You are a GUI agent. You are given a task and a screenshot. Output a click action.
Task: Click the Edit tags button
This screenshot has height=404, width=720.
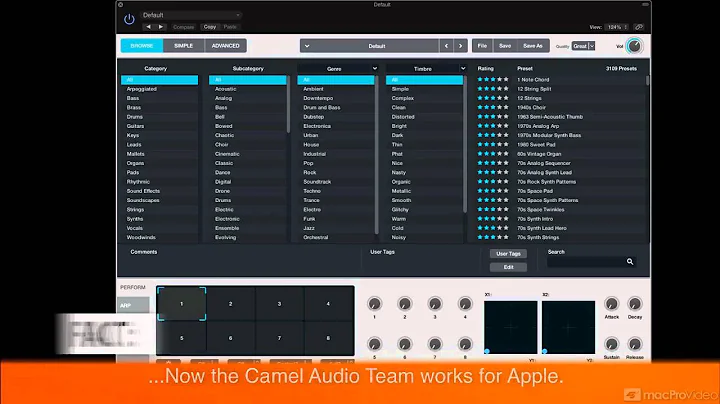508,267
